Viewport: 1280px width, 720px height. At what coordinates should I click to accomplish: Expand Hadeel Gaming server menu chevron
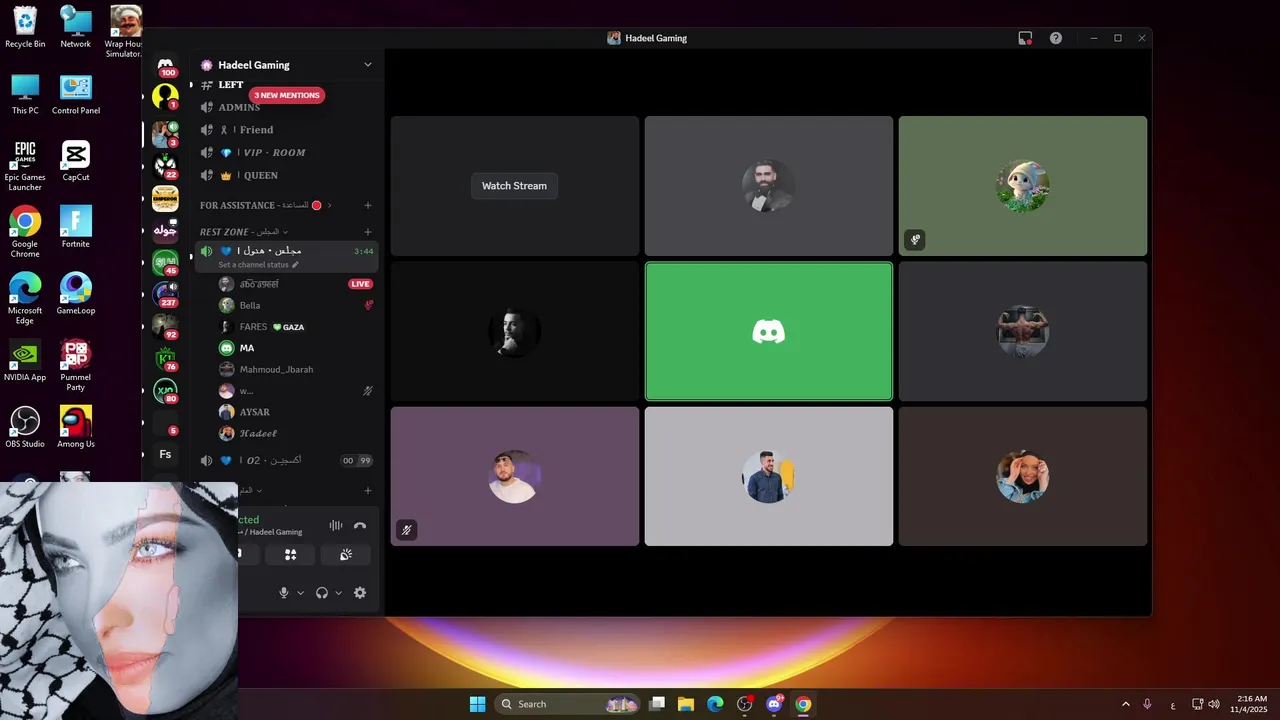pyautogui.click(x=367, y=65)
